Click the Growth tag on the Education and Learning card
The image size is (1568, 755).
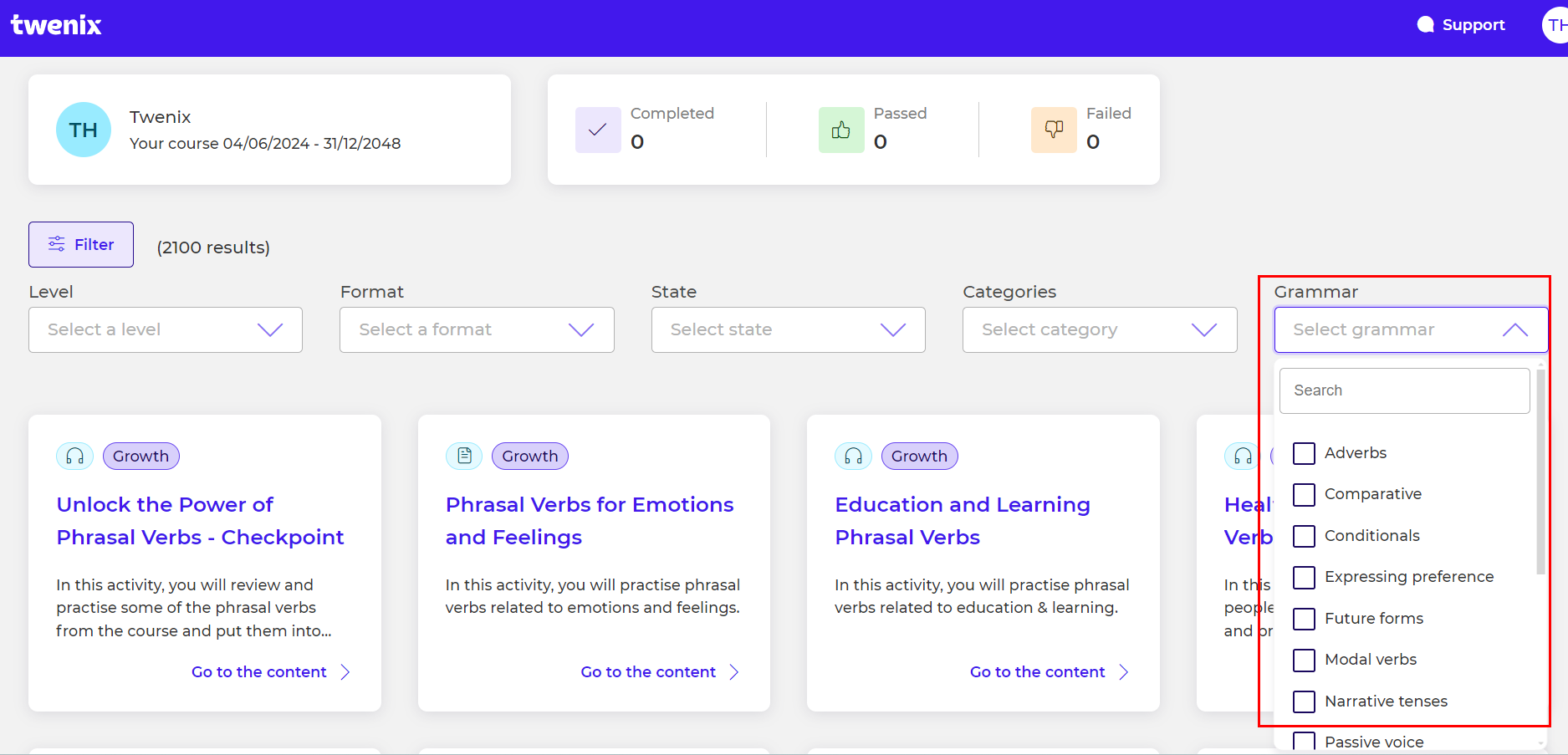tap(919, 456)
